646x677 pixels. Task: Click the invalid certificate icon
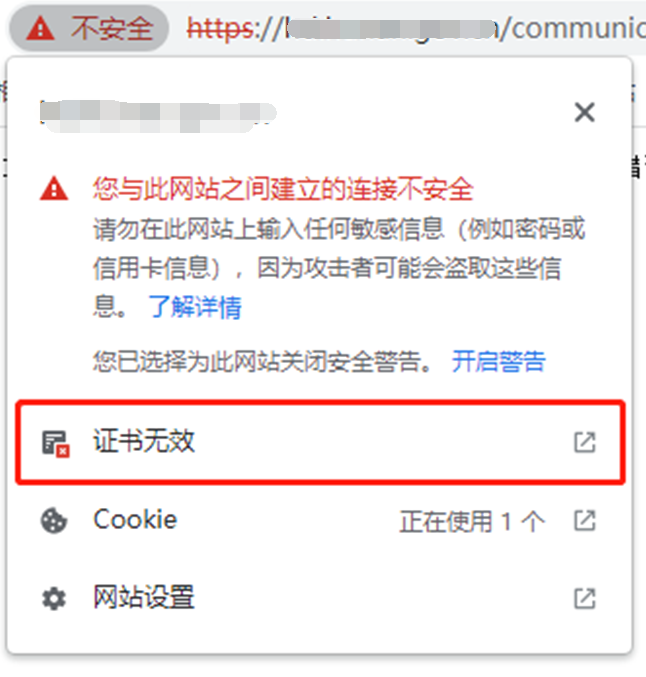point(55,443)
